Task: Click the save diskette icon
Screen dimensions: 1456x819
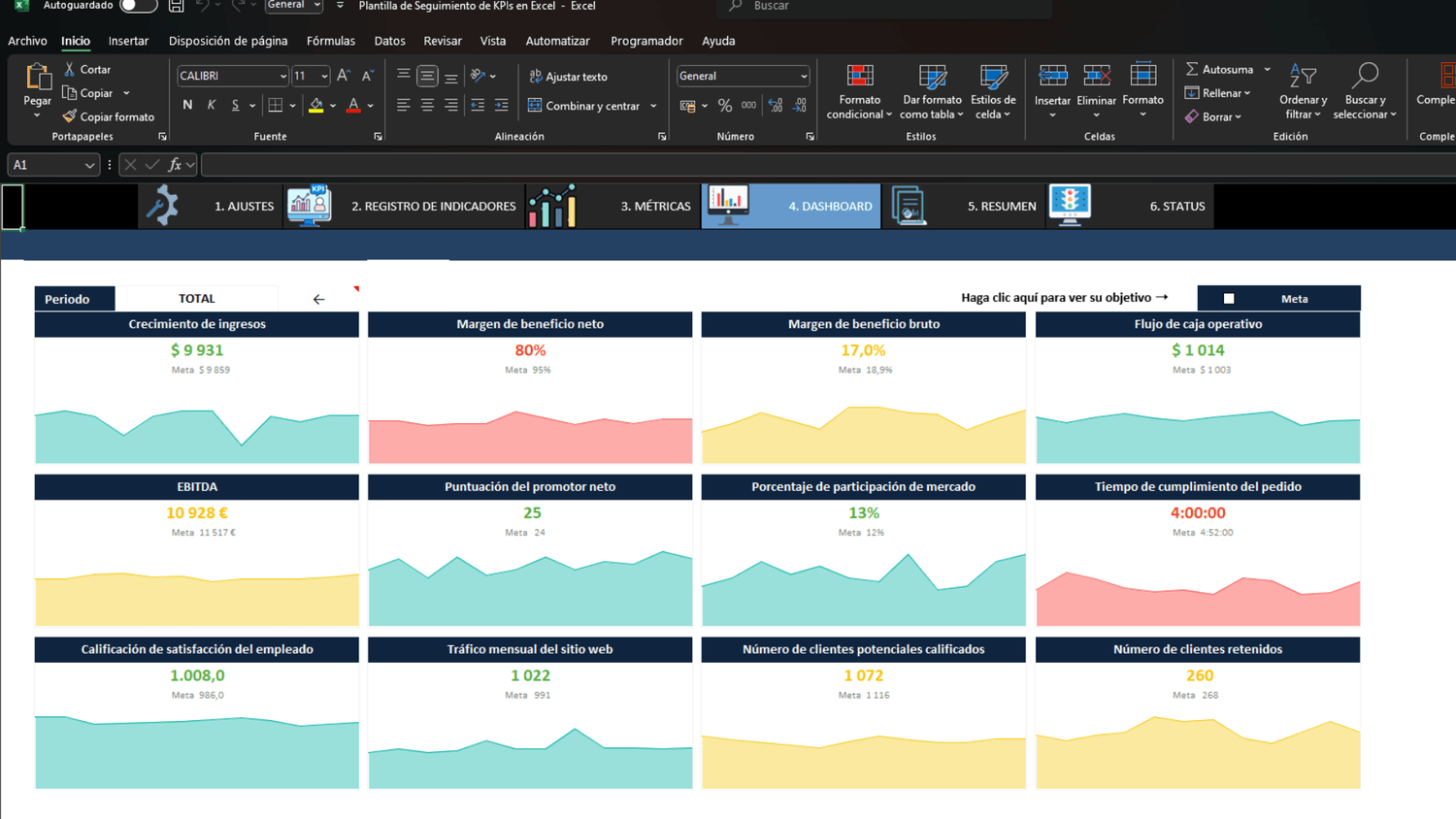Action: click(x=176, y=6)
